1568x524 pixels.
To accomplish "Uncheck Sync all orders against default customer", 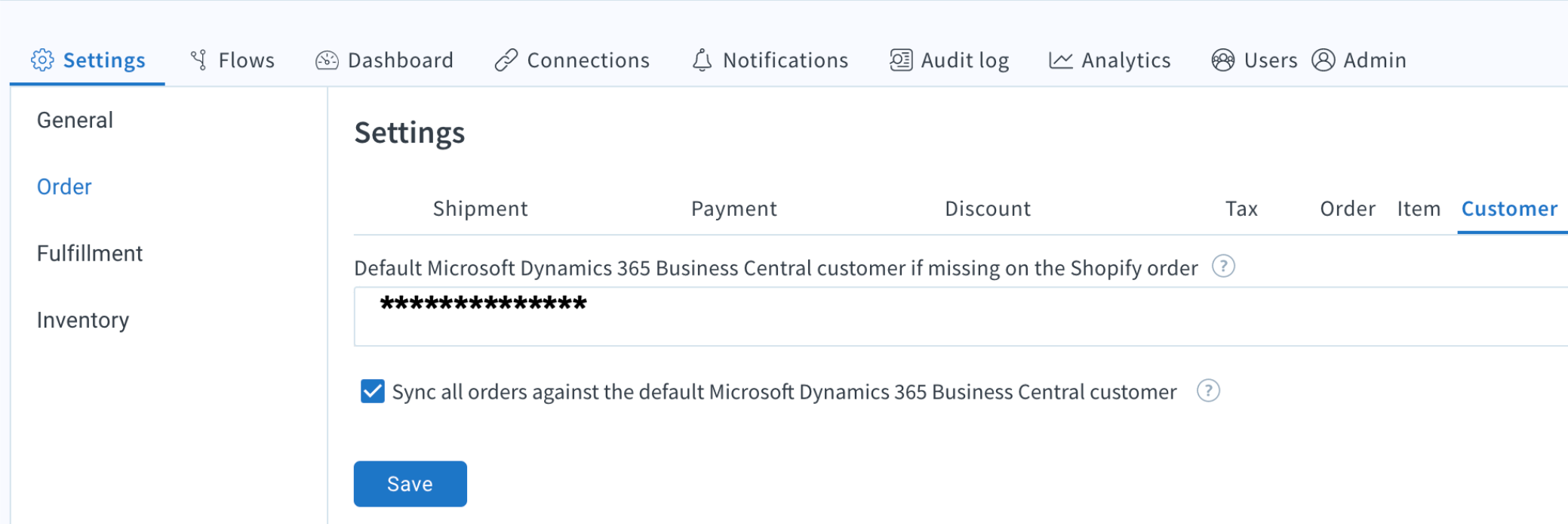I will 373,391.
